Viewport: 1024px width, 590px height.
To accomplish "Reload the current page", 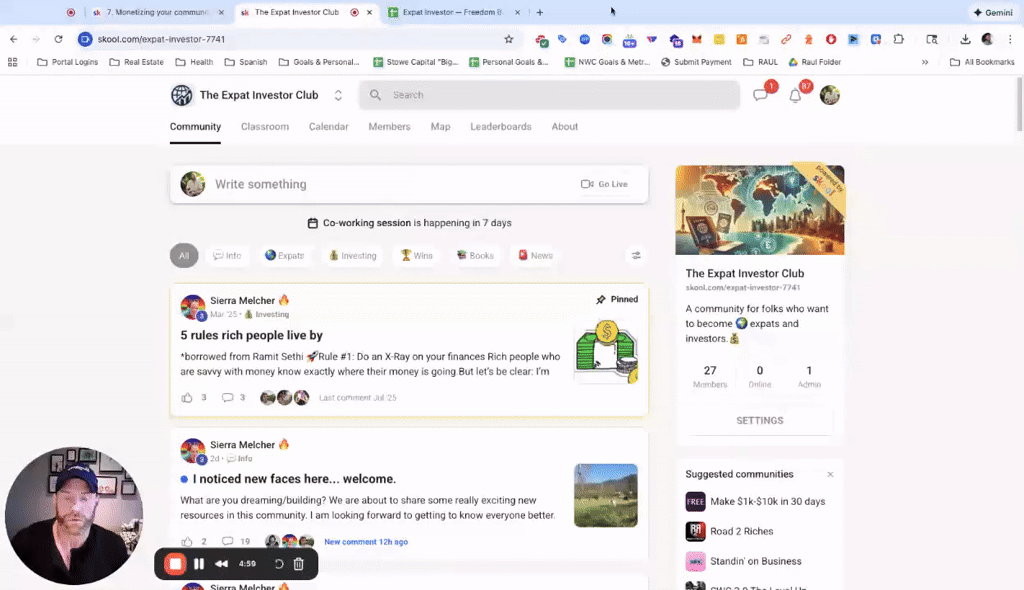I will coord(58,39).
